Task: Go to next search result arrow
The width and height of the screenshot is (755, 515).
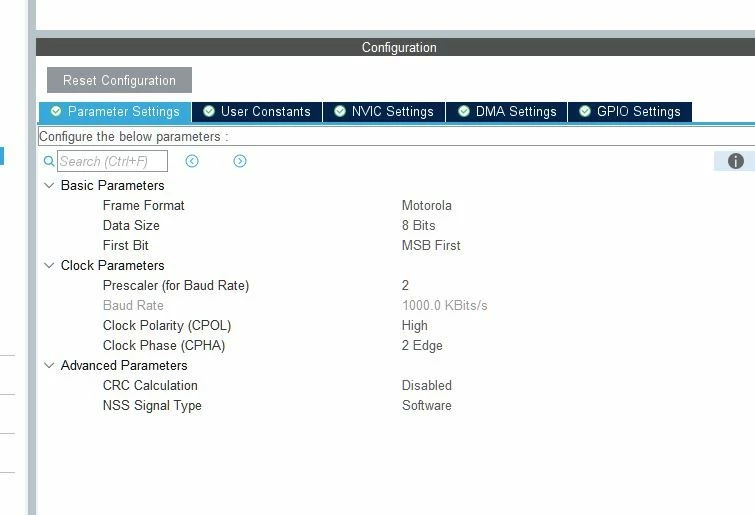Action: pyautogui.click(x=240, y=161)
